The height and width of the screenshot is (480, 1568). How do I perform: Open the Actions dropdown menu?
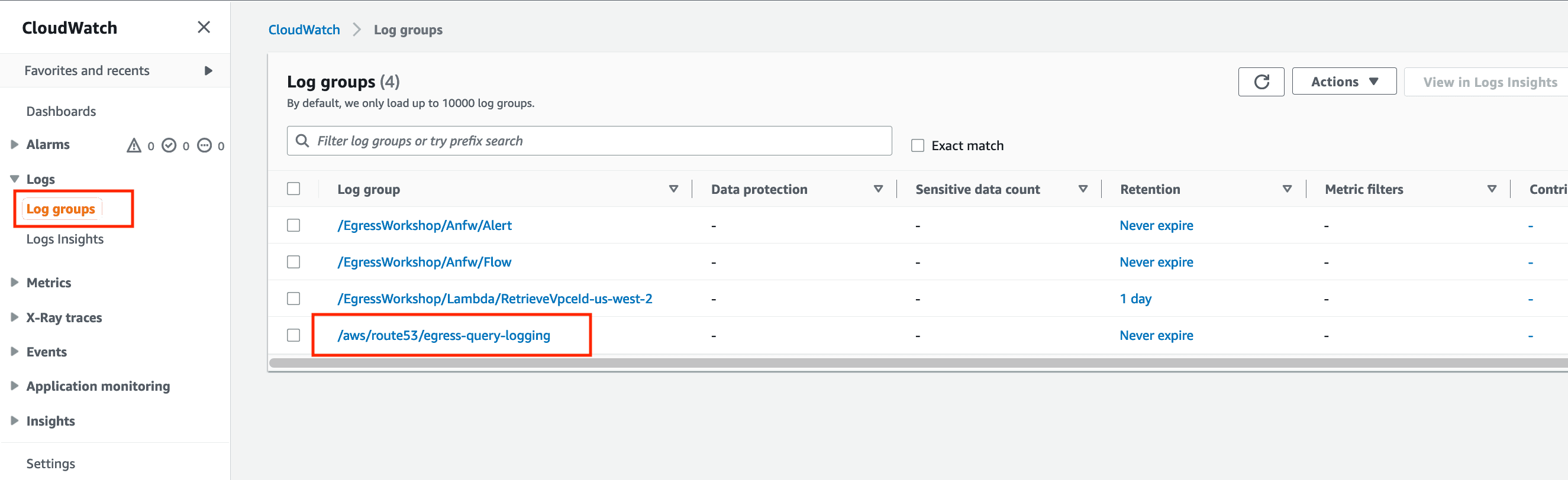tap(1344, 82)
